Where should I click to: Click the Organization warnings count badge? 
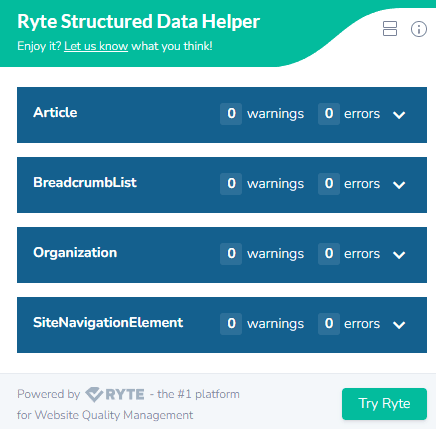231,254
